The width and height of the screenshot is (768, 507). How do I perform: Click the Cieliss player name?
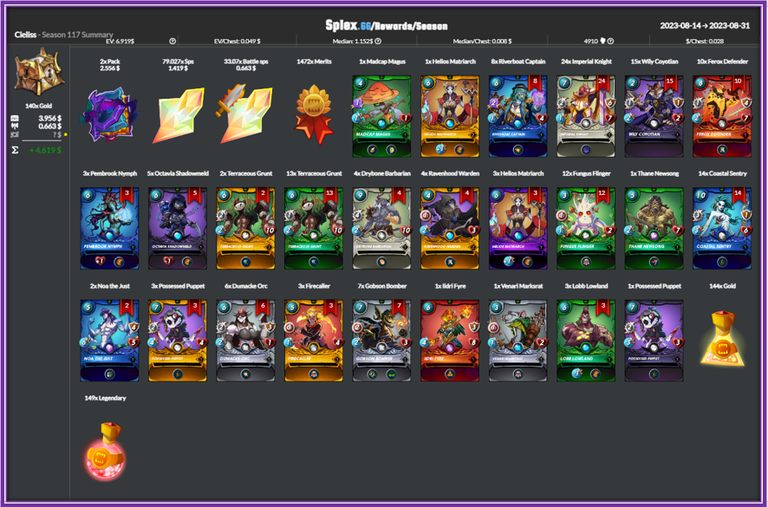[25, 35]
